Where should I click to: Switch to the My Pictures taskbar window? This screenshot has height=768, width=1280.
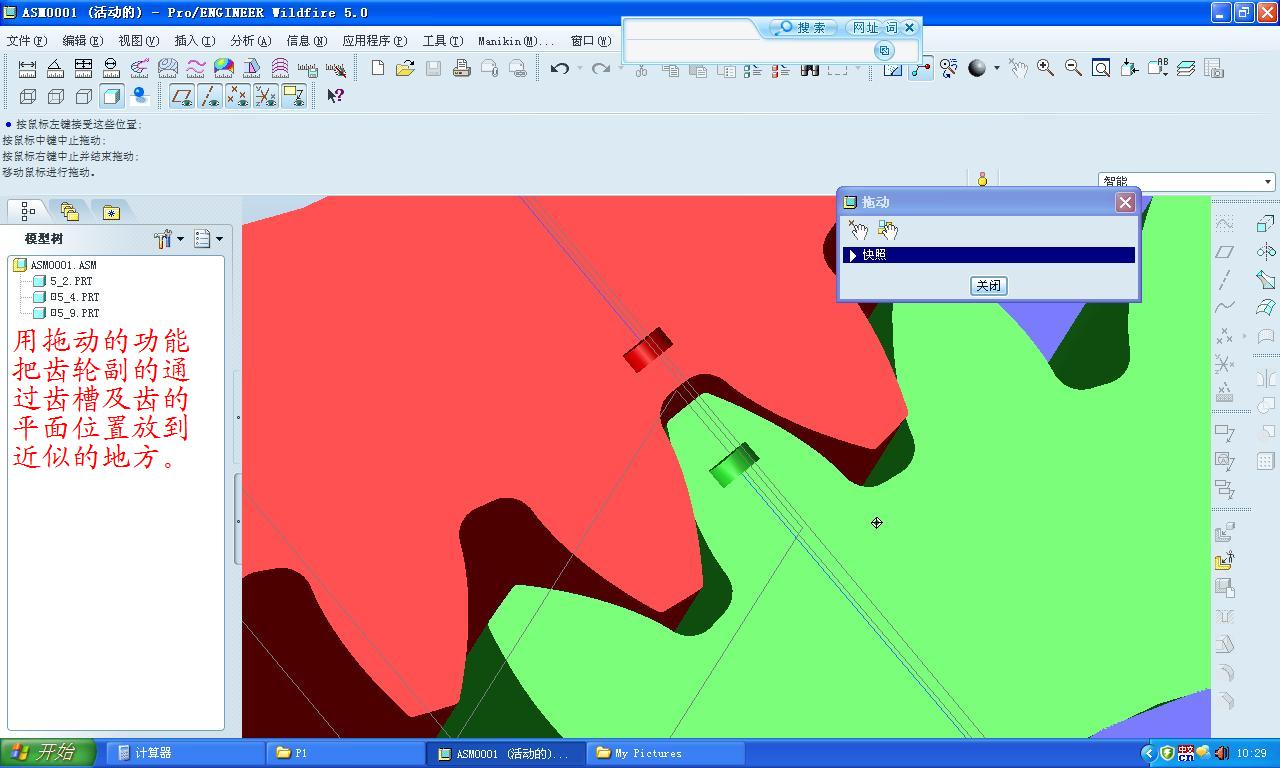click(x=666, y=753)
